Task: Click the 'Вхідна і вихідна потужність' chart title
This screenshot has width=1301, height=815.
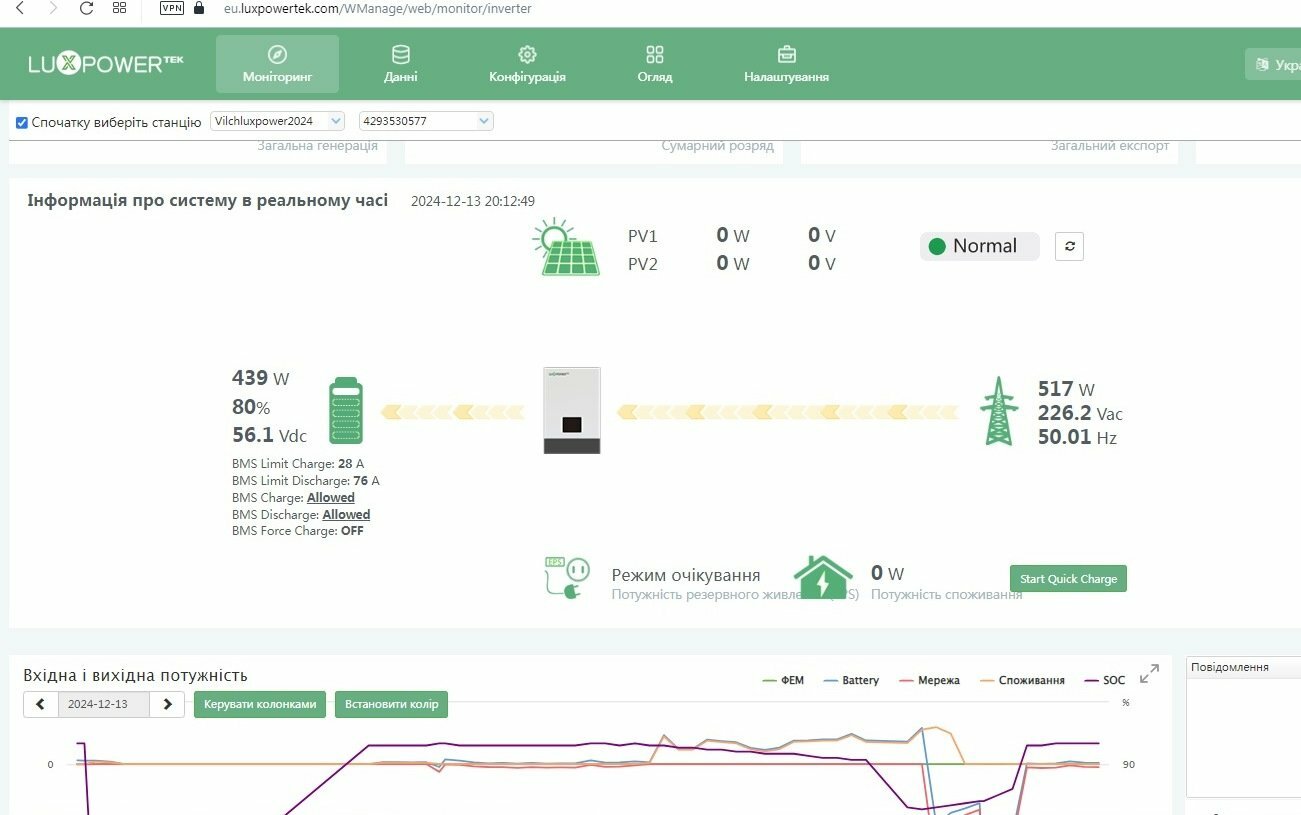Action: point(135,675)
